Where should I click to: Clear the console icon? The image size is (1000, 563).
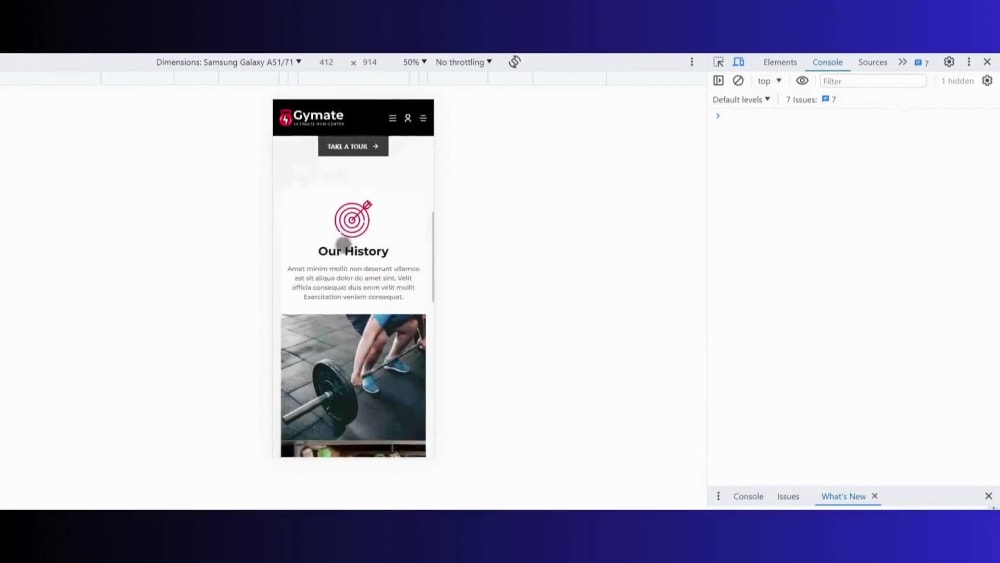coord(738,81)
